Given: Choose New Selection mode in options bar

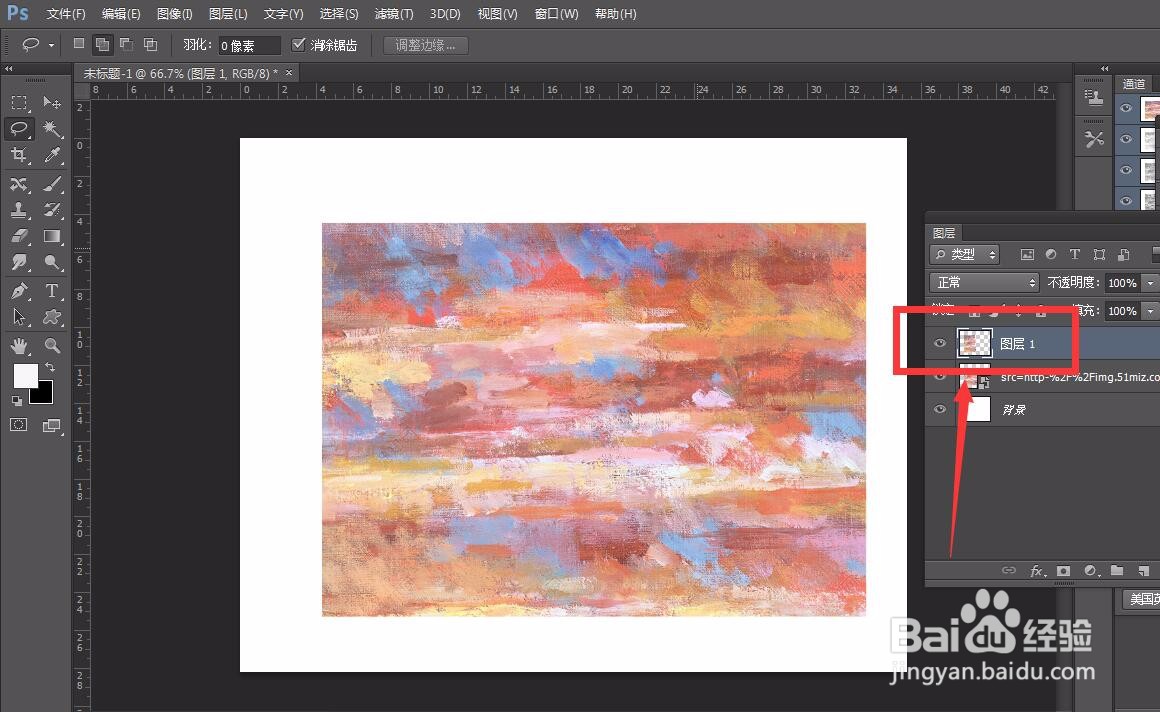Looking at the screenshot, I should click(78, 44).
